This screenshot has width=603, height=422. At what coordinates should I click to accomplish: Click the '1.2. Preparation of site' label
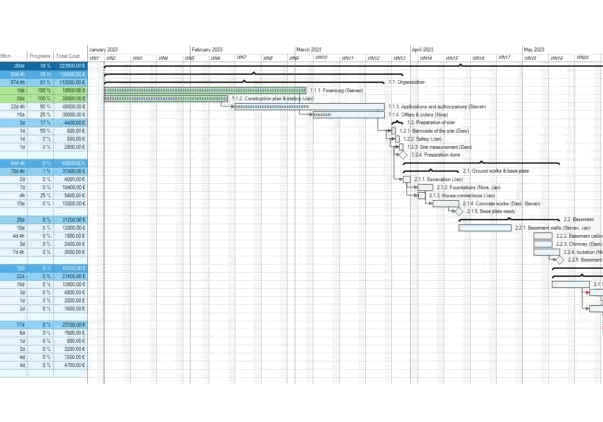(x=431, y=122)
